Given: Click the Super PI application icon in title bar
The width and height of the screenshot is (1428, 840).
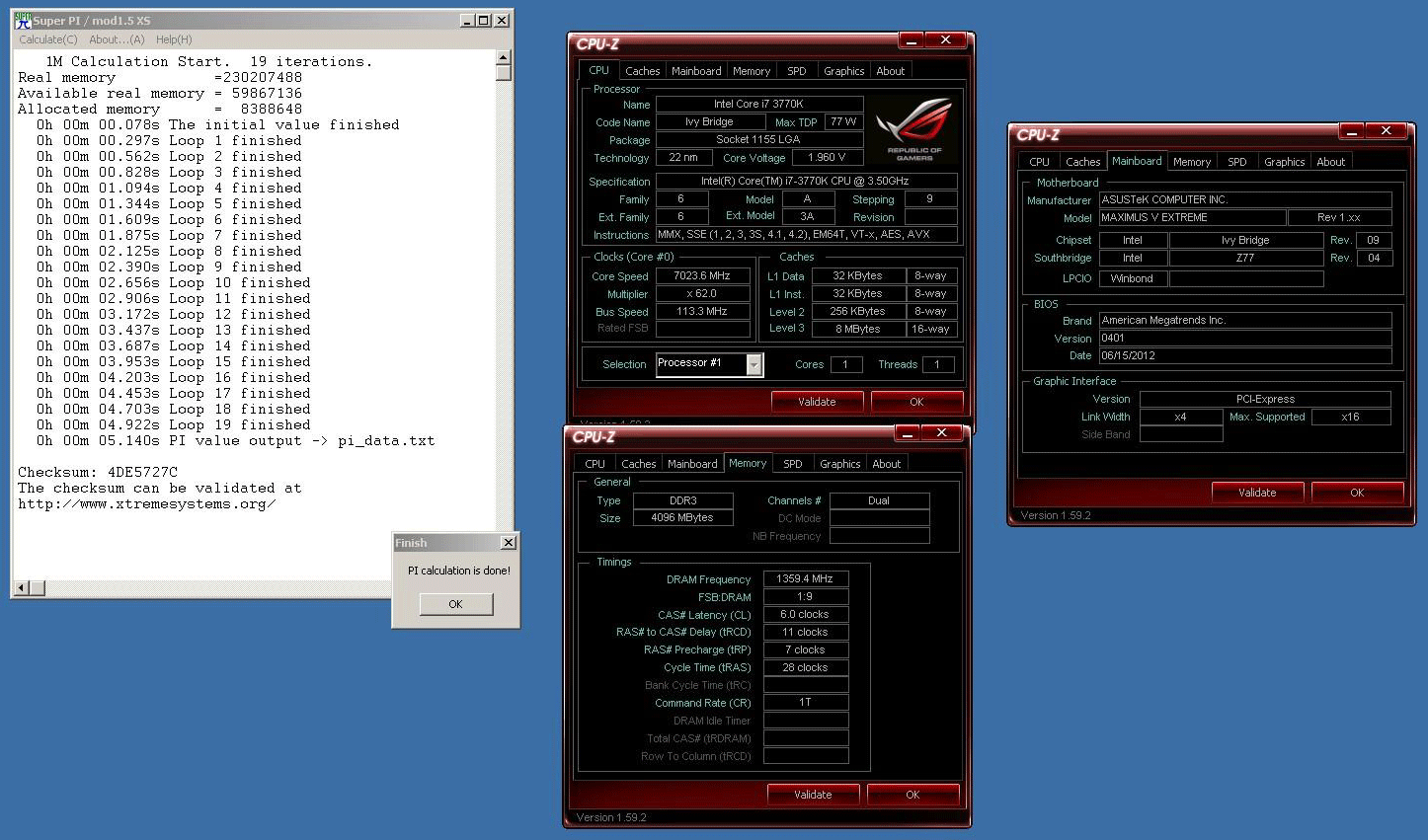Looking at the screenshot, I should pos(23,20).
